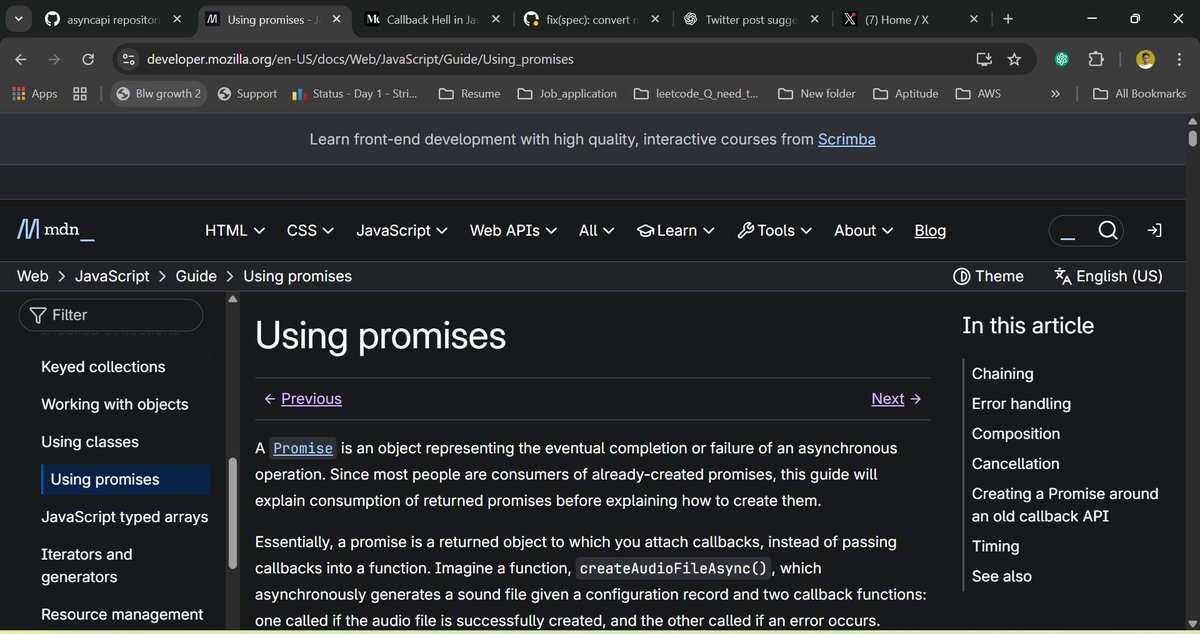Expand the HTML menu

coord(235,231)
